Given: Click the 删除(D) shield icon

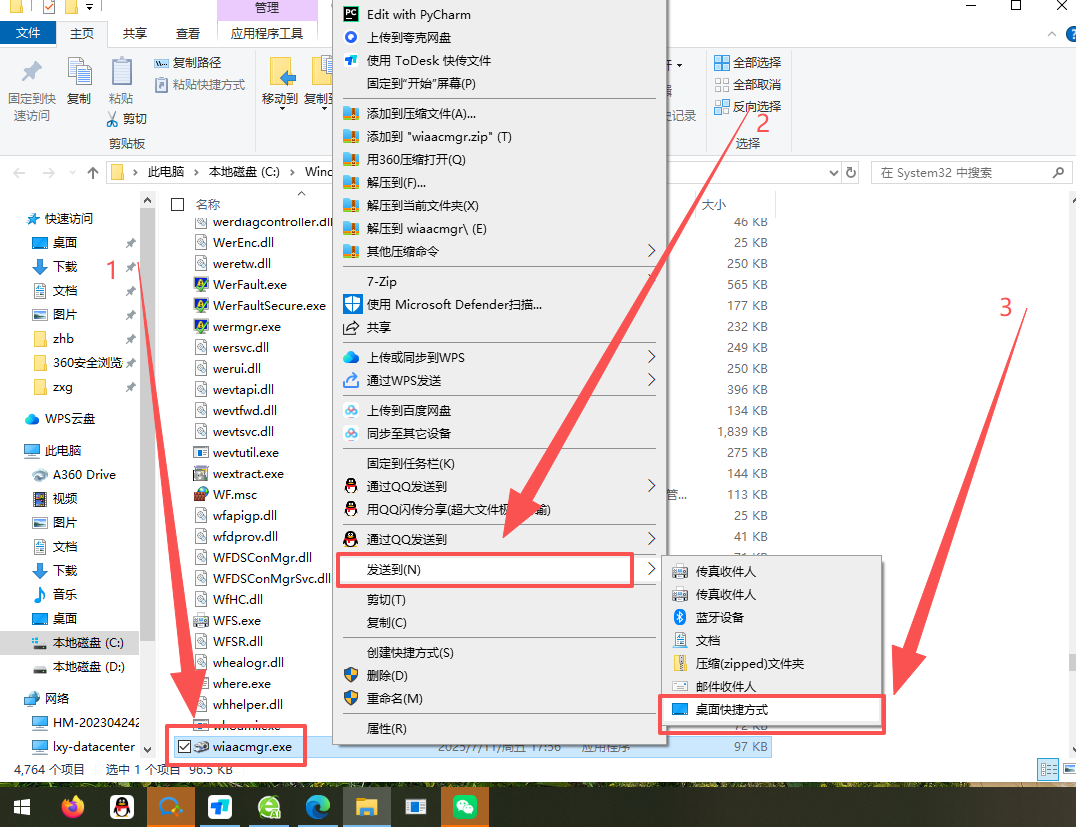Looking at the screenshot, I should pos(351,675).
